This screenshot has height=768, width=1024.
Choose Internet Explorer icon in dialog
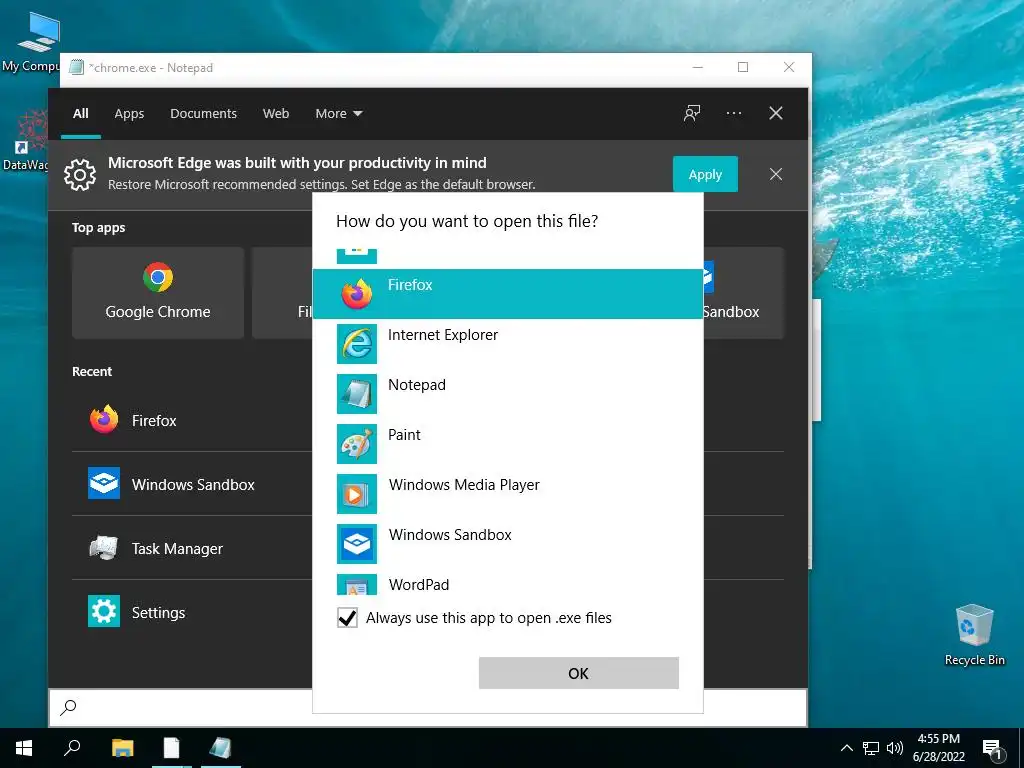pos(357,344)
